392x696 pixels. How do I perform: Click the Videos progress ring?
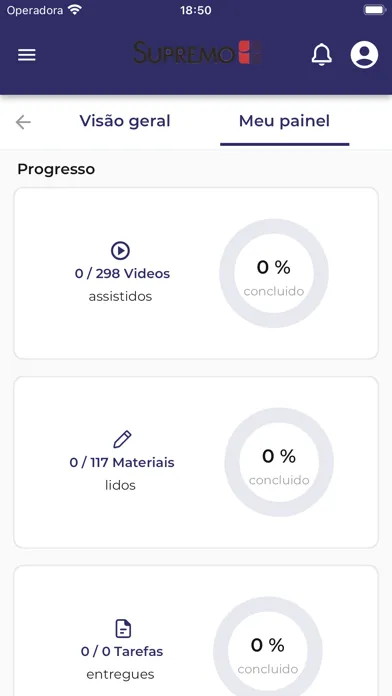tap(274, 273)
